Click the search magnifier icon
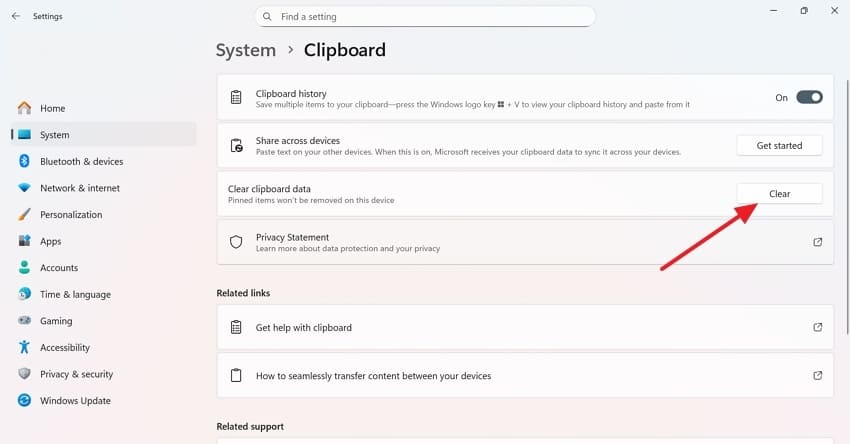This screenshot has width=850, height=444. [x=267, y=17]
